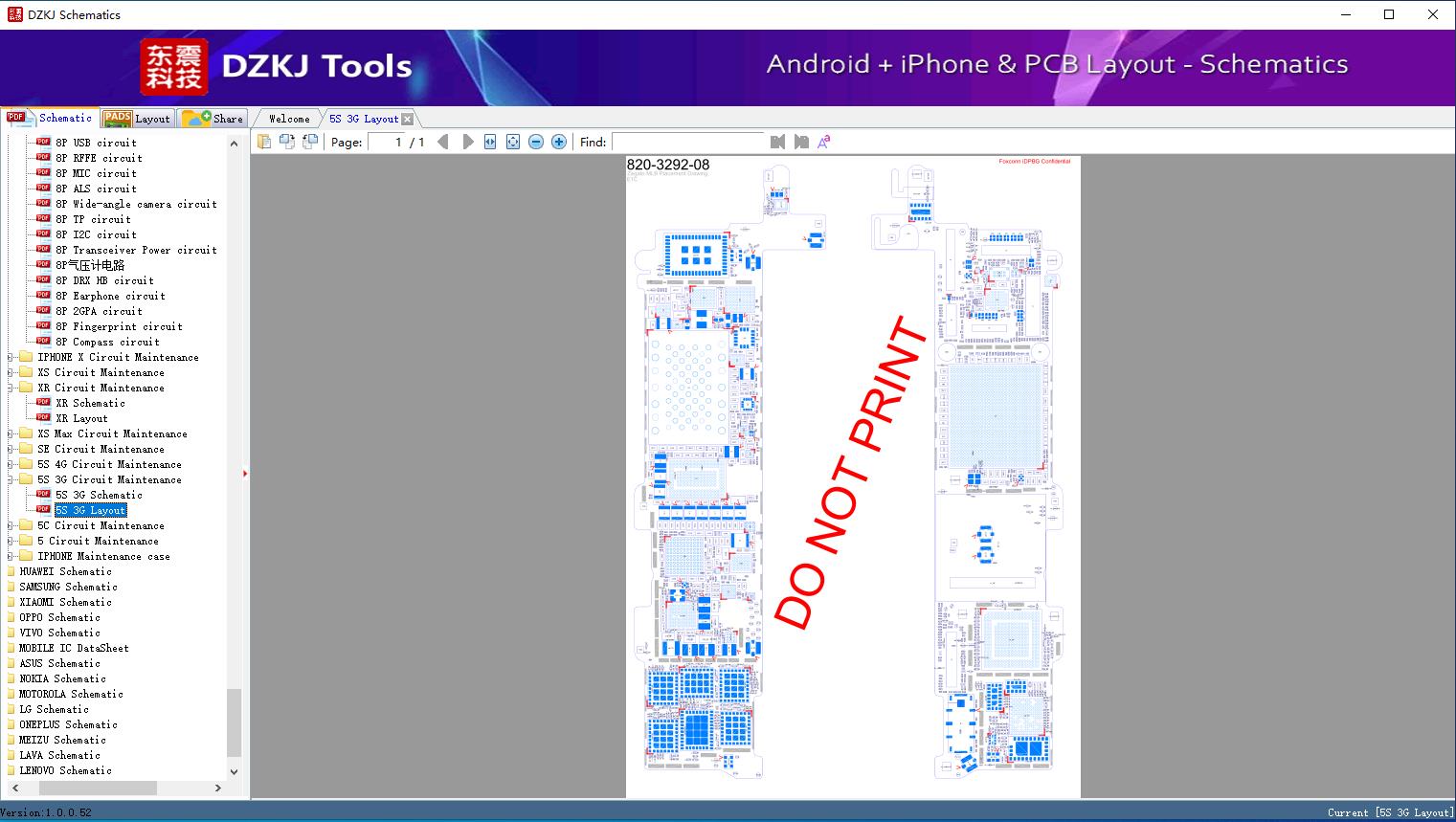Close the 5S 3G Layout tab
The height and width of the screenshot is (822, 1456).
pos(408,118)
